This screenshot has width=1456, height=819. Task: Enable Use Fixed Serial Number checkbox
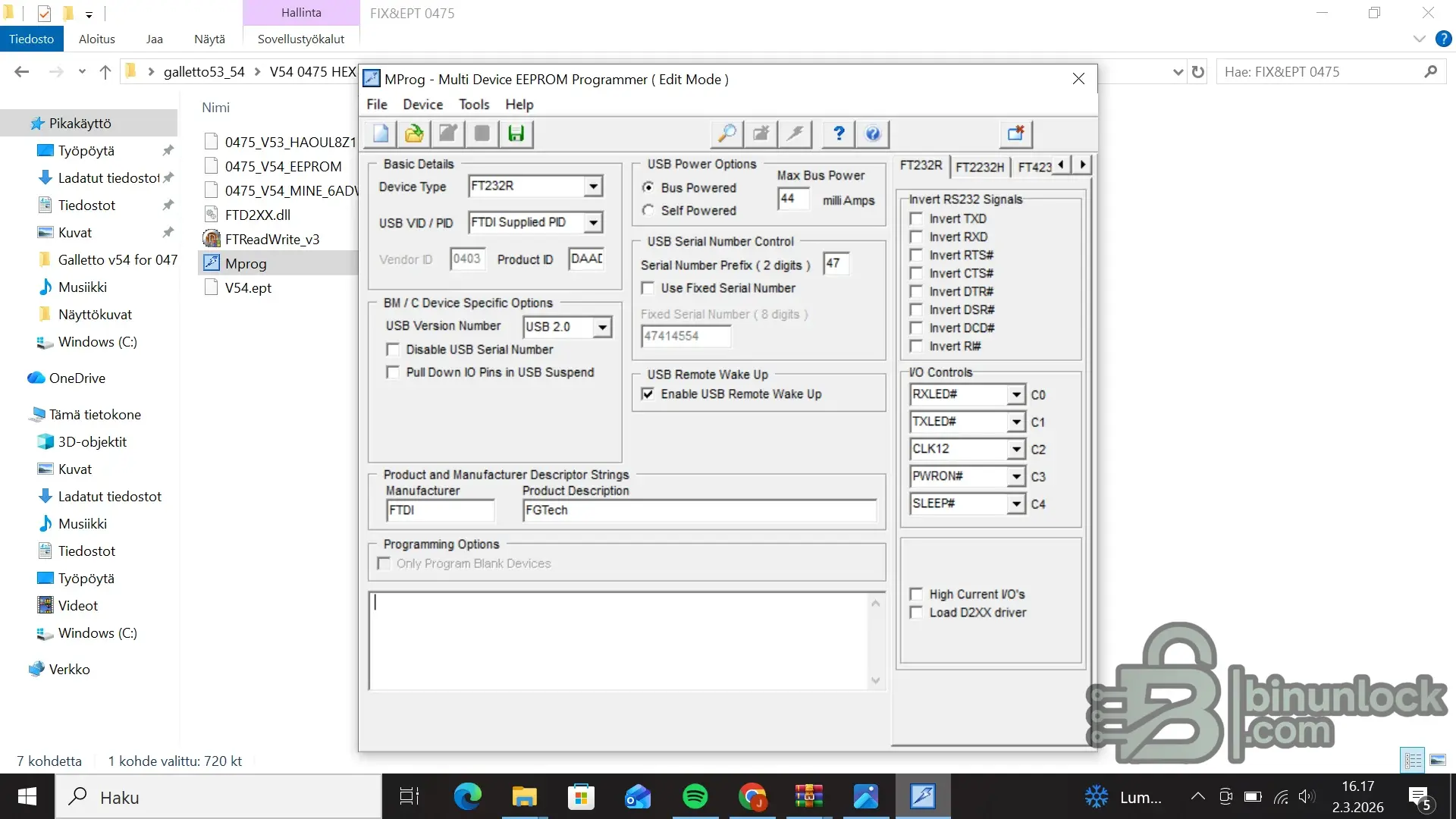pyautogui.click(x=648, y=288)
